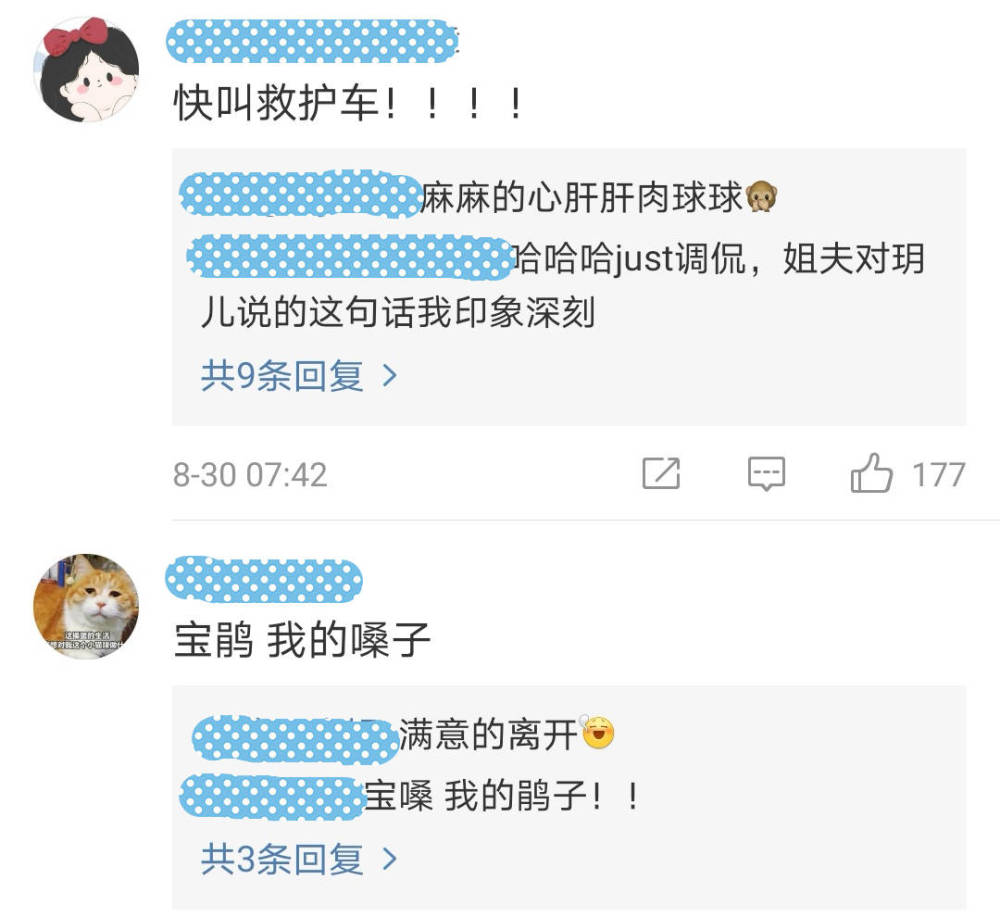1000x917 pixels.
Task: Open replier name before 哈哈哈just调侃
Action: (349, 256)
